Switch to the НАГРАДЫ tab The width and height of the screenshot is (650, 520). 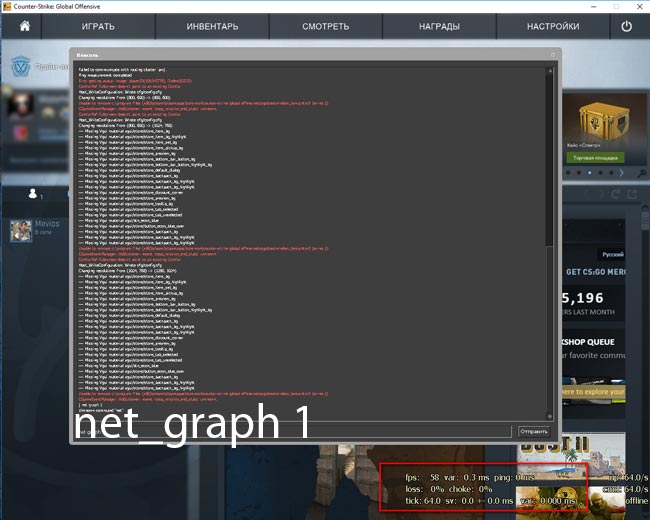439,27
